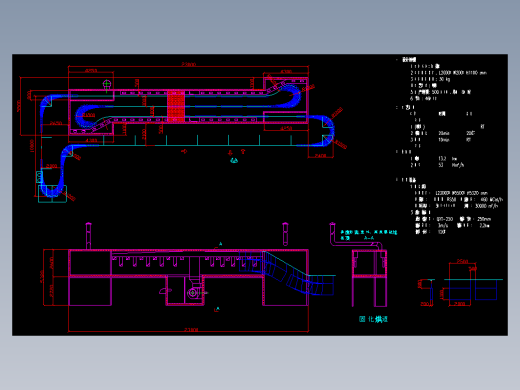The image size is (520, 390).
Task: Select the '250mm' value in the equipment list
Action: [484, 219]
